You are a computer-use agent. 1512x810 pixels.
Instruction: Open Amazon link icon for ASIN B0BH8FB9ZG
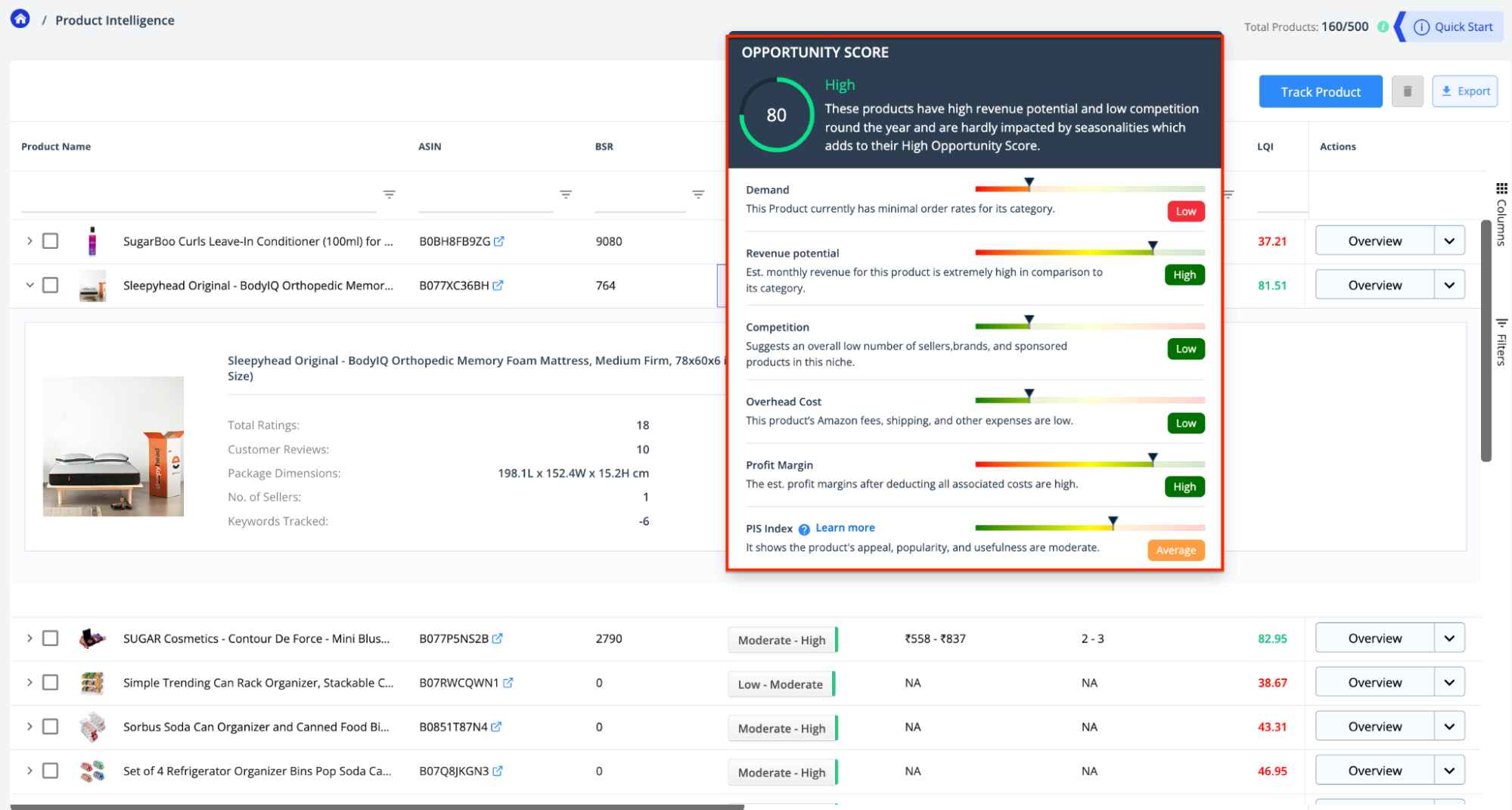point(499,241)
